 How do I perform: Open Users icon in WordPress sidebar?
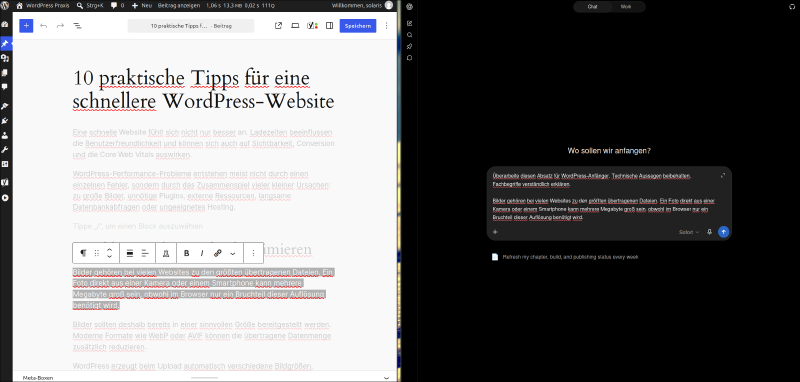tap(5, 135)
